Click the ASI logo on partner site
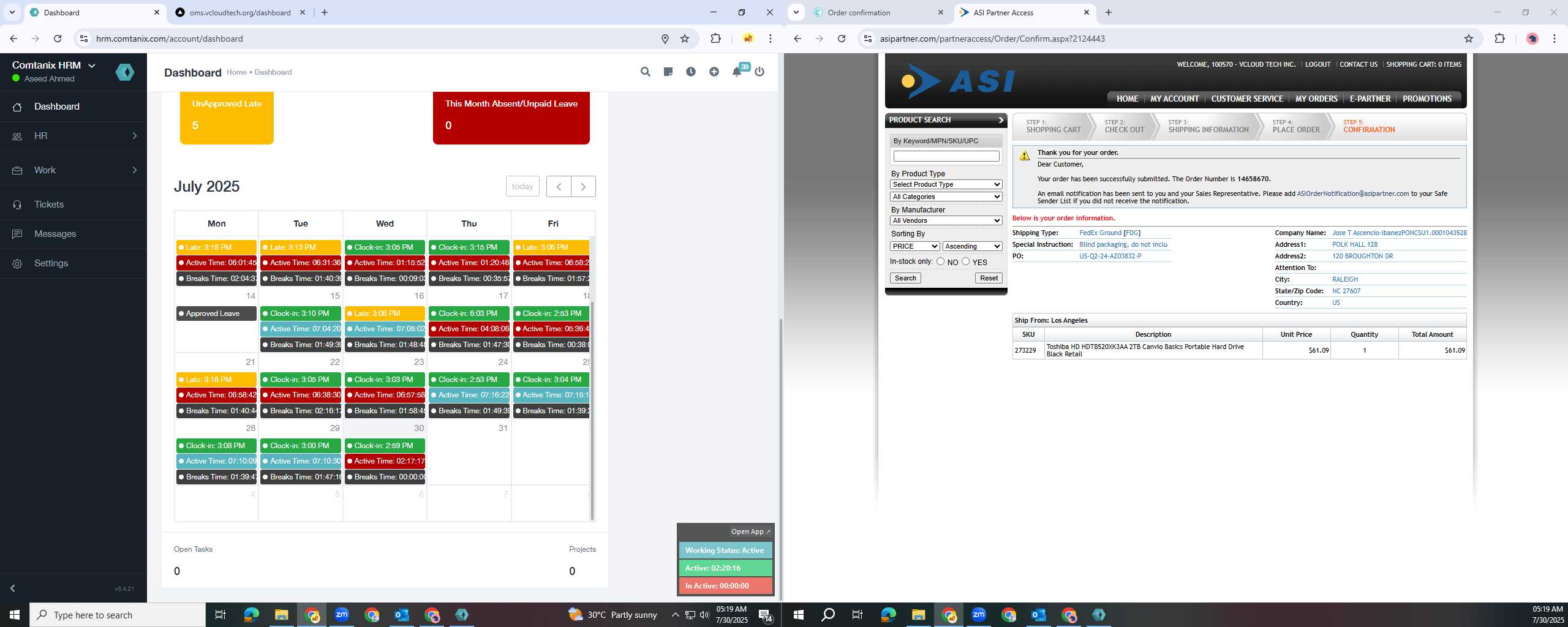Viewport: 1568px width, 627px height. click(x=957, y=81)
